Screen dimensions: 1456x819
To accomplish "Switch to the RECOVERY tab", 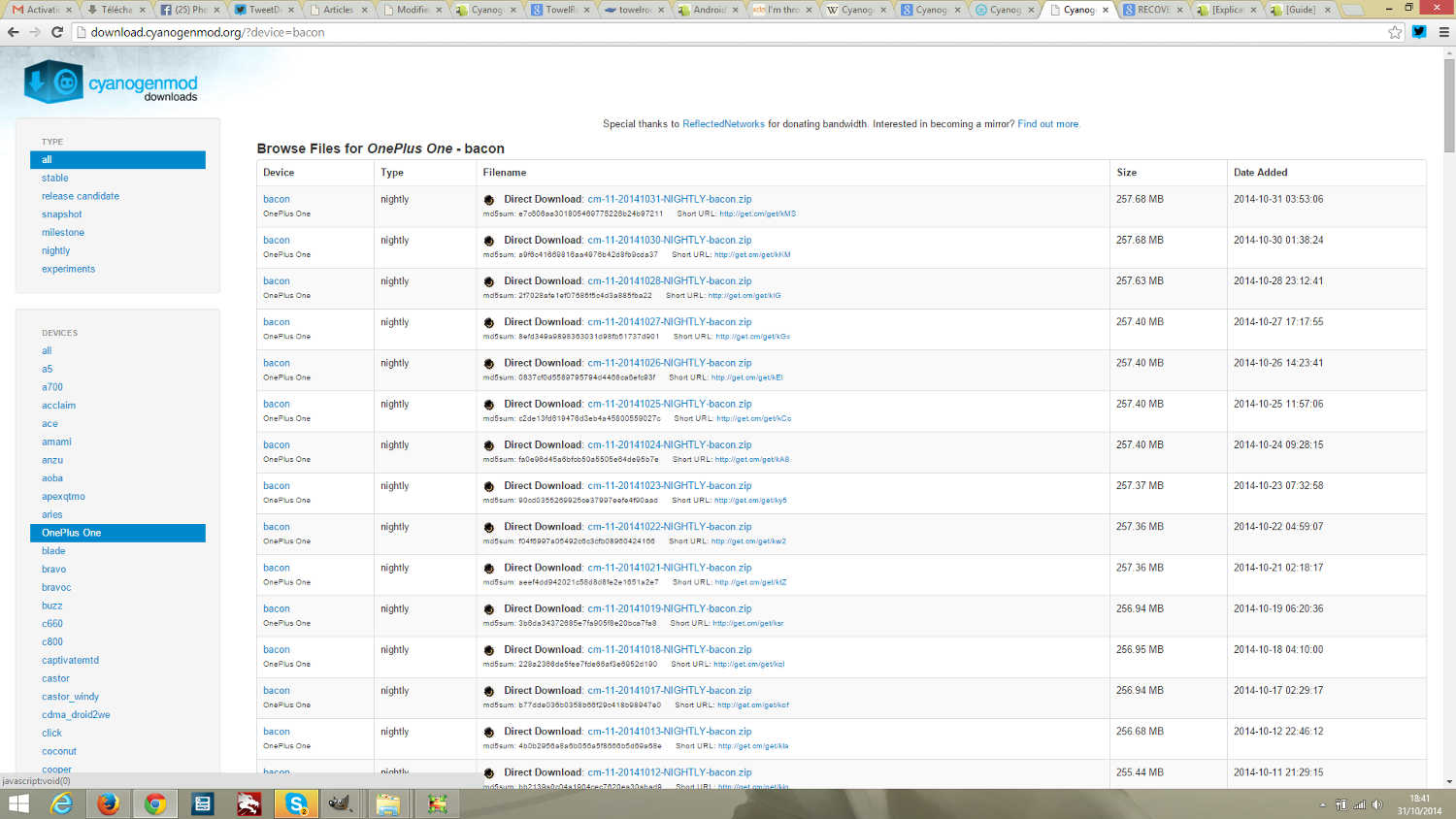I will click(x=1153, y=10).
